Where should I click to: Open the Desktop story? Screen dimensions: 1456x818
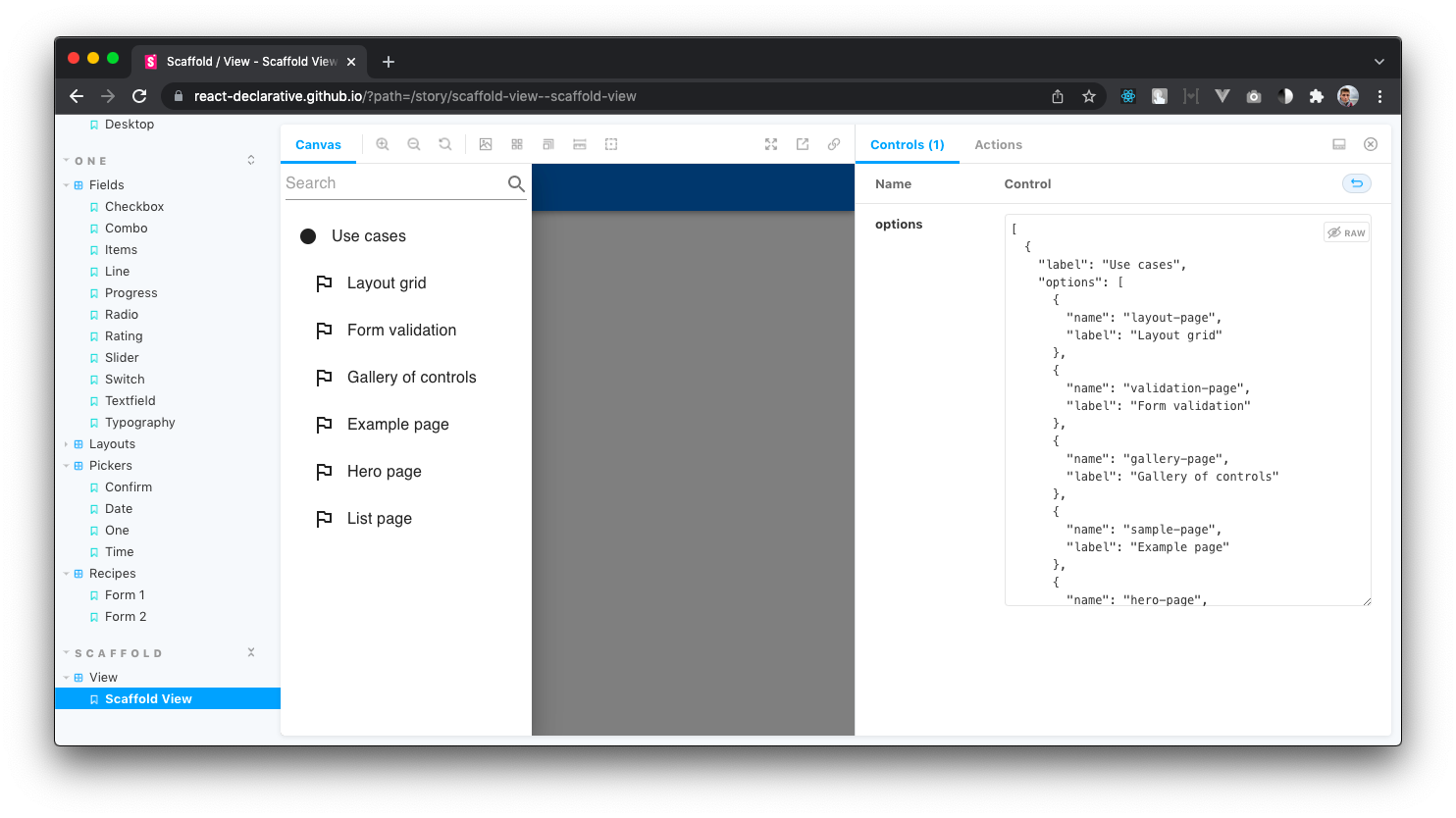point(130,125)
